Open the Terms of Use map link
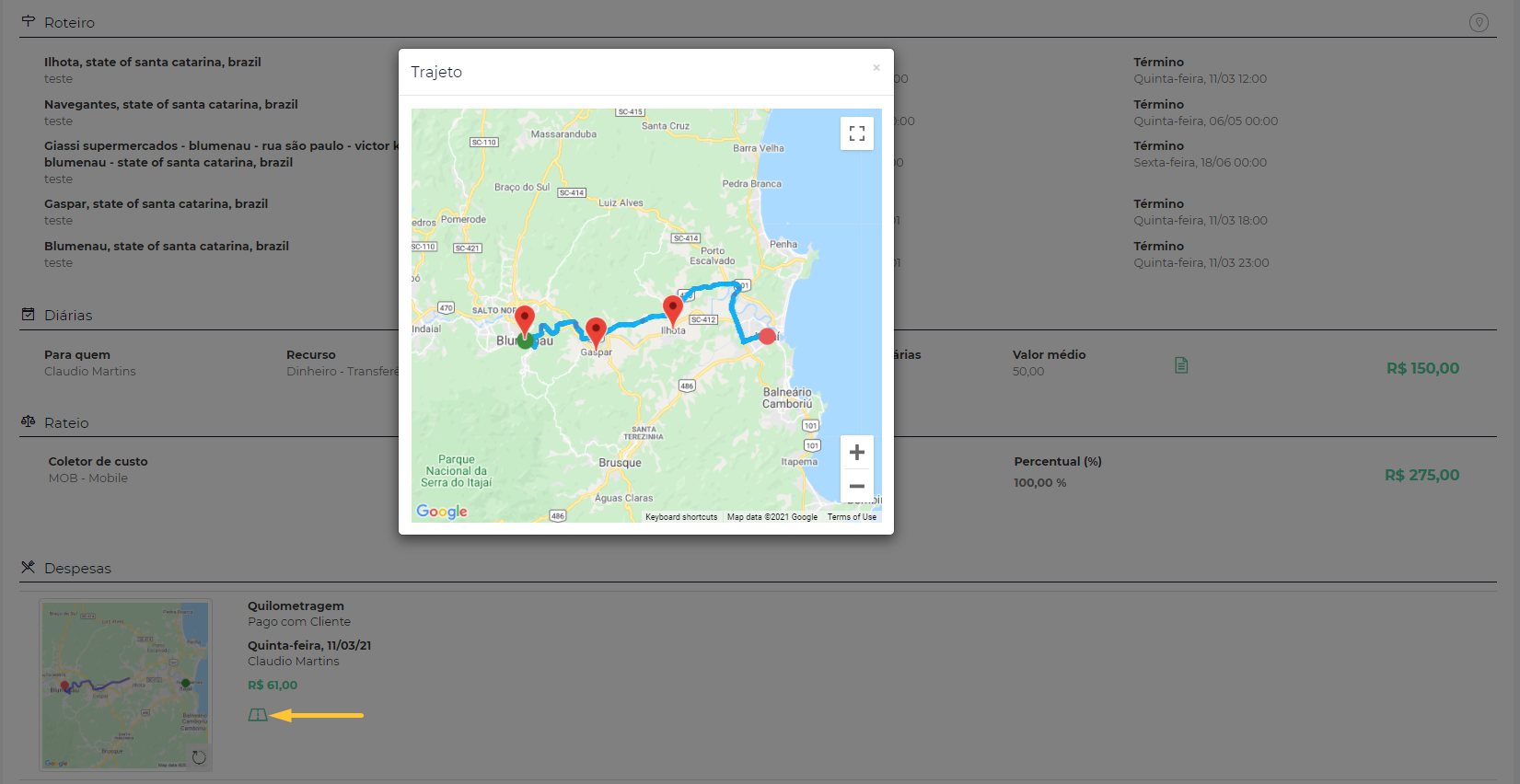Image resolution: width=1520 pixels, height=784 pixels. (852, 517)
